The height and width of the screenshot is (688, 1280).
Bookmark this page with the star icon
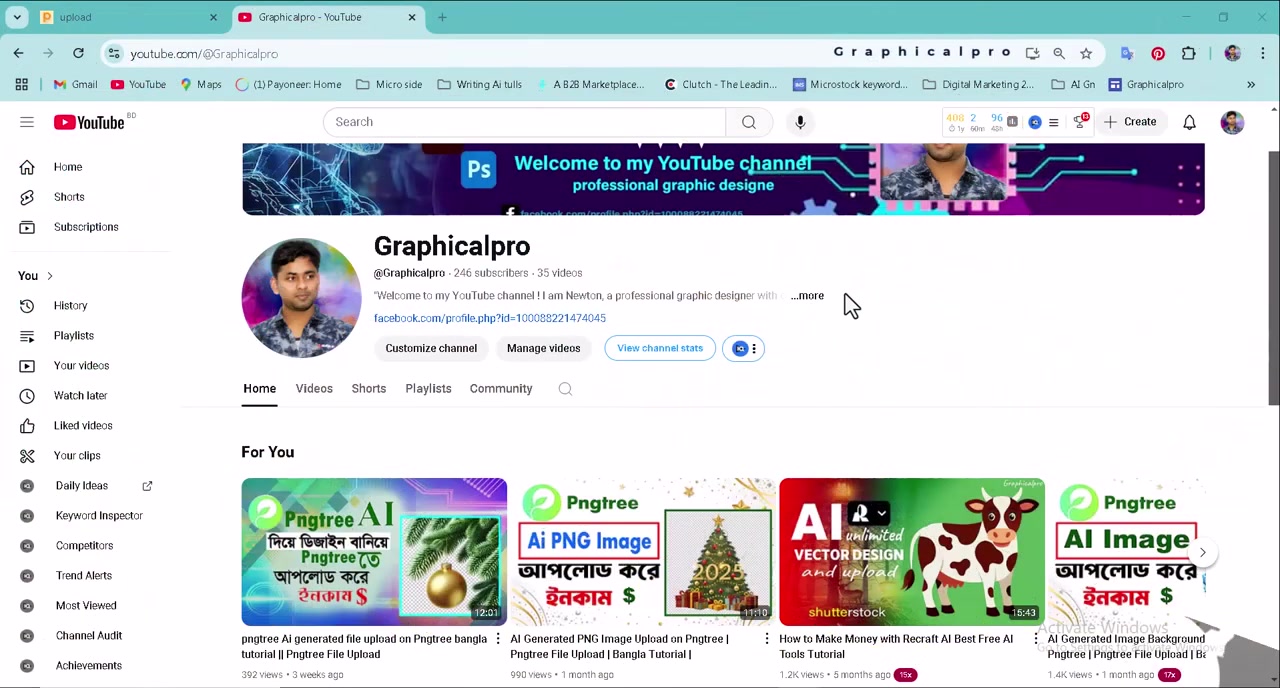(x=1086, y=54)
